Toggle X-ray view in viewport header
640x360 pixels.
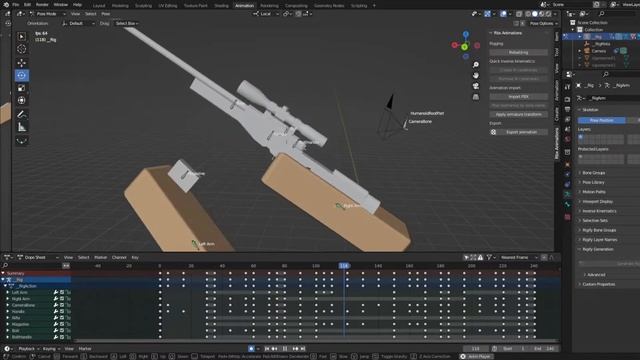pos(519,14)
